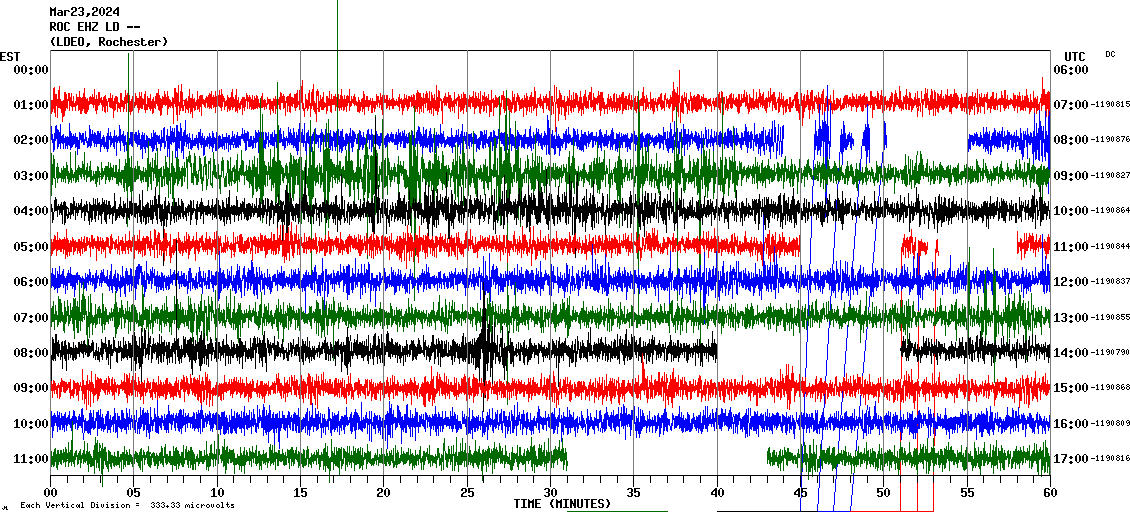This screenshot has height=519, width=1130.
Task: Click the Mar23,2024 date label
Action: coord(84,12)
